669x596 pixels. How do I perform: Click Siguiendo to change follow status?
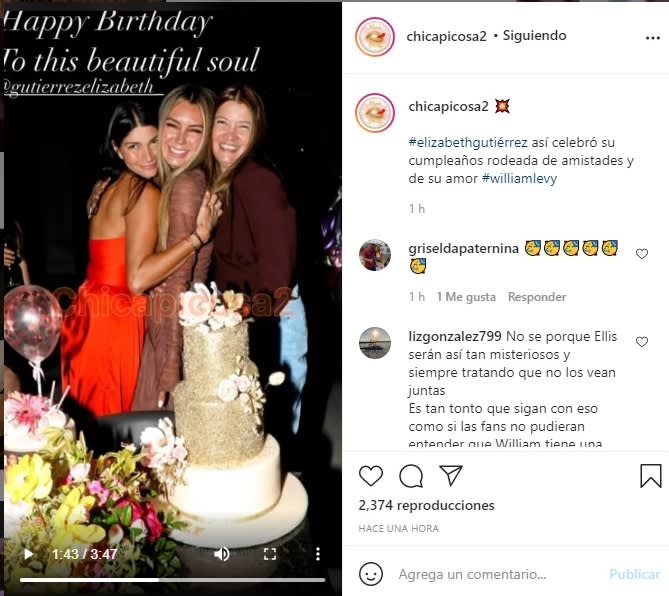tap(534, 36)
